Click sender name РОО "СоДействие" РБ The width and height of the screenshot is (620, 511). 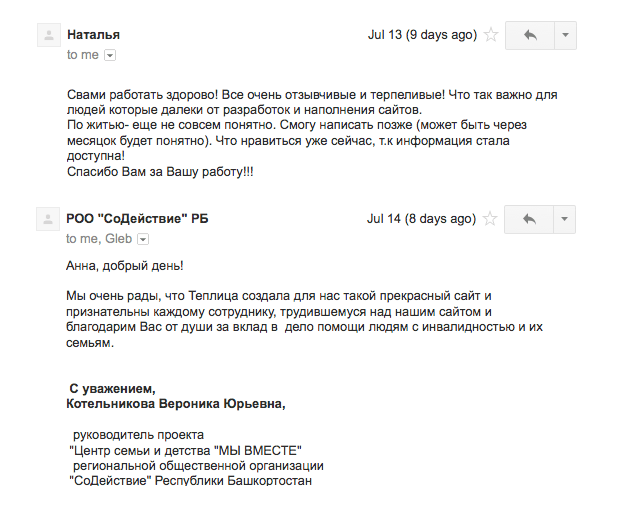click(137, 219)
